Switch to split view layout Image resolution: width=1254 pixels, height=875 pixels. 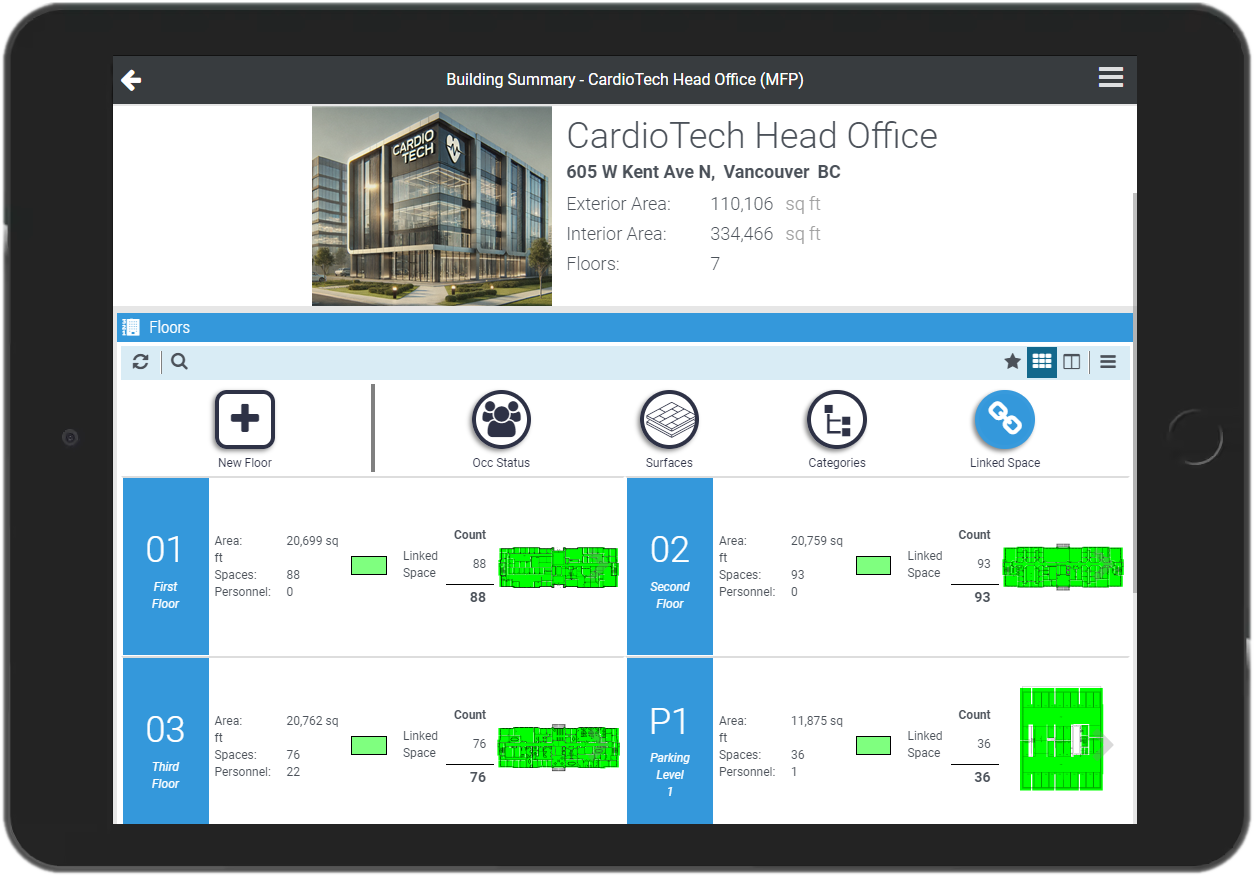click(1071, 361)
